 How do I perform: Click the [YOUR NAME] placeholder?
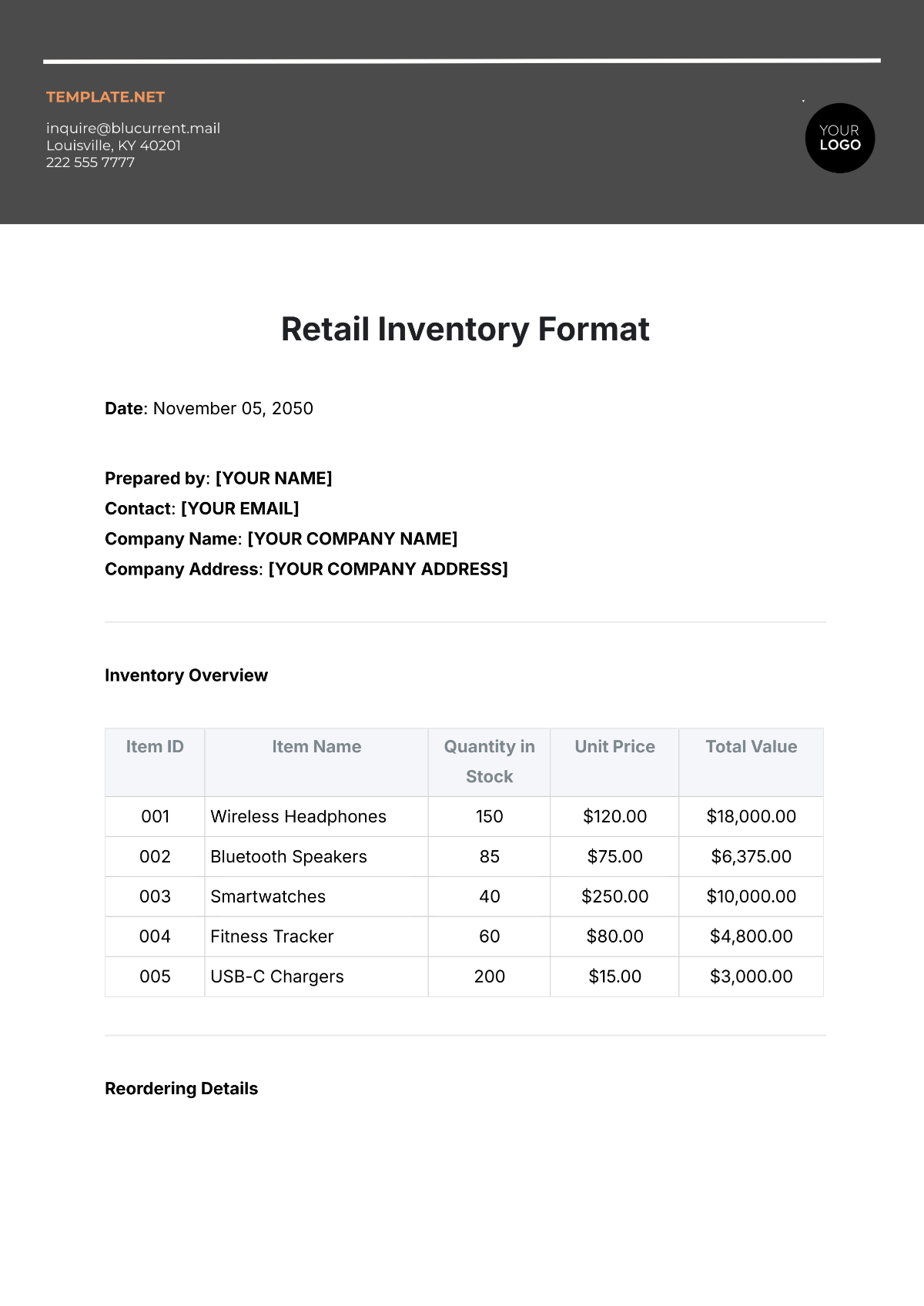(x=273, y=478)
